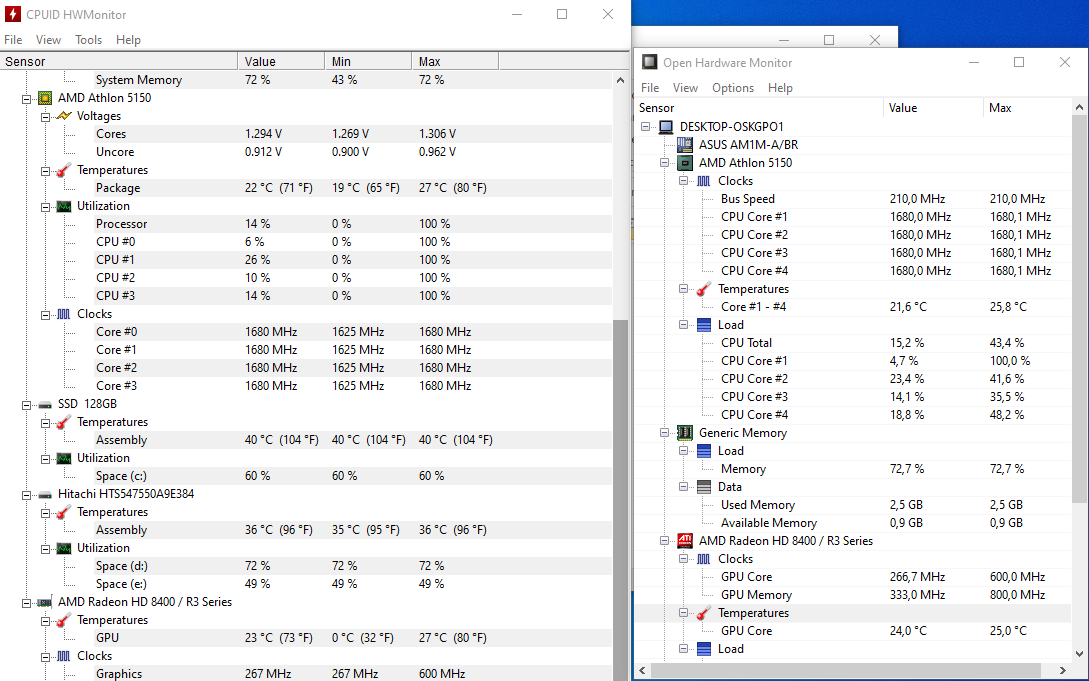This screenshot has width=1089, height=681.
Task: Click the SSD 128GB drive icon
Action: coord(45,404)
